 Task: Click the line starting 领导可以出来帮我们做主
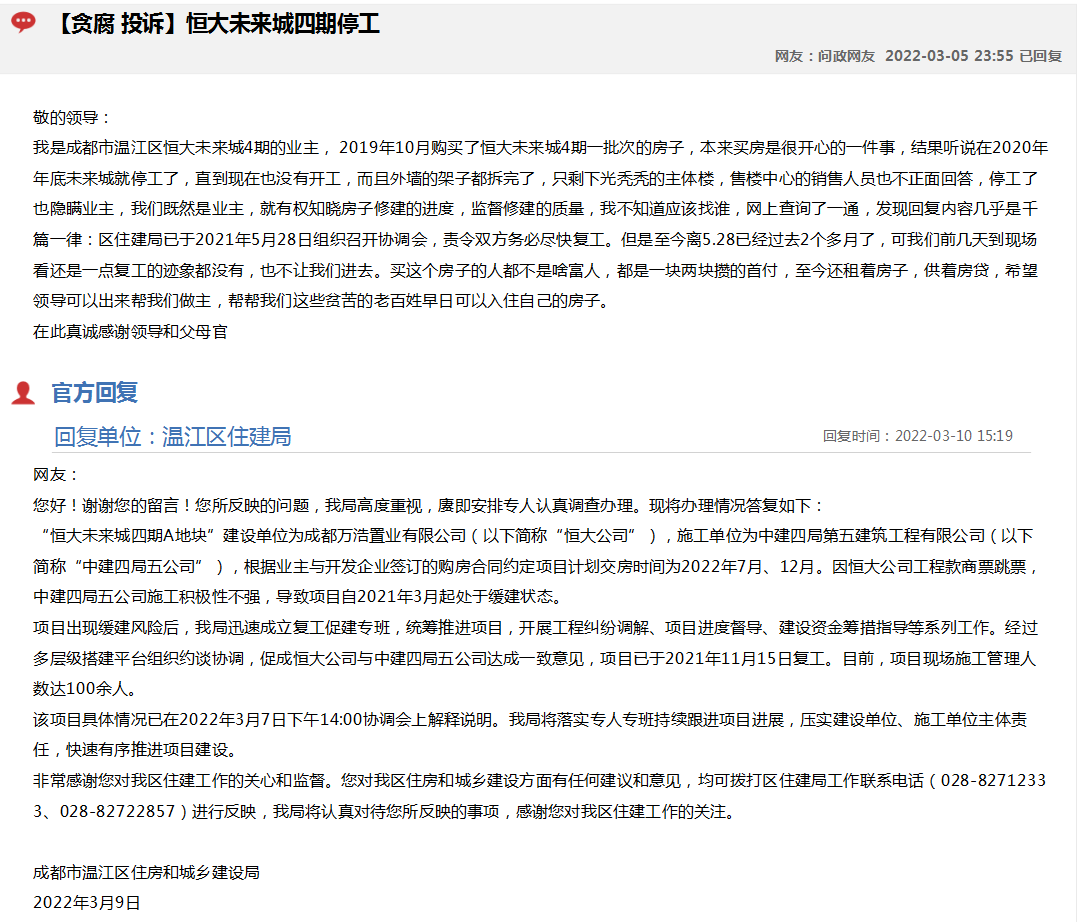323,301
